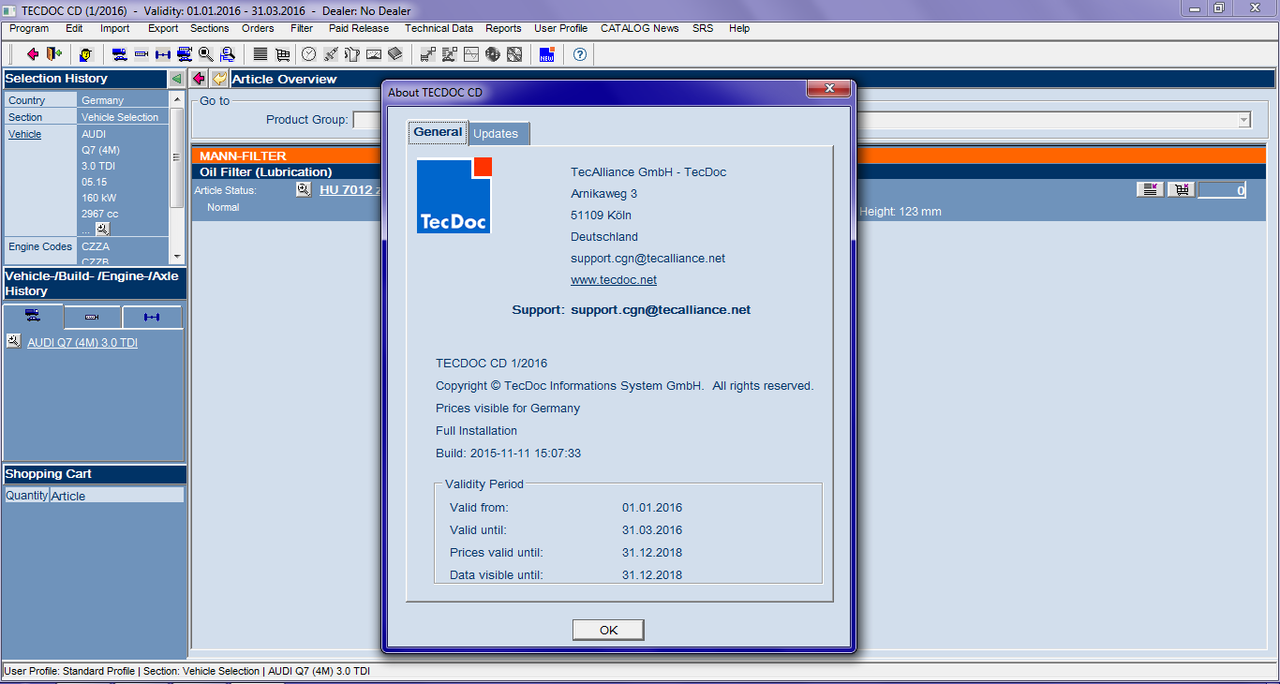Collapse Selection History with green arrow
The height and width of the screenshot is (684, 1280).
click(x=177, y=78)
